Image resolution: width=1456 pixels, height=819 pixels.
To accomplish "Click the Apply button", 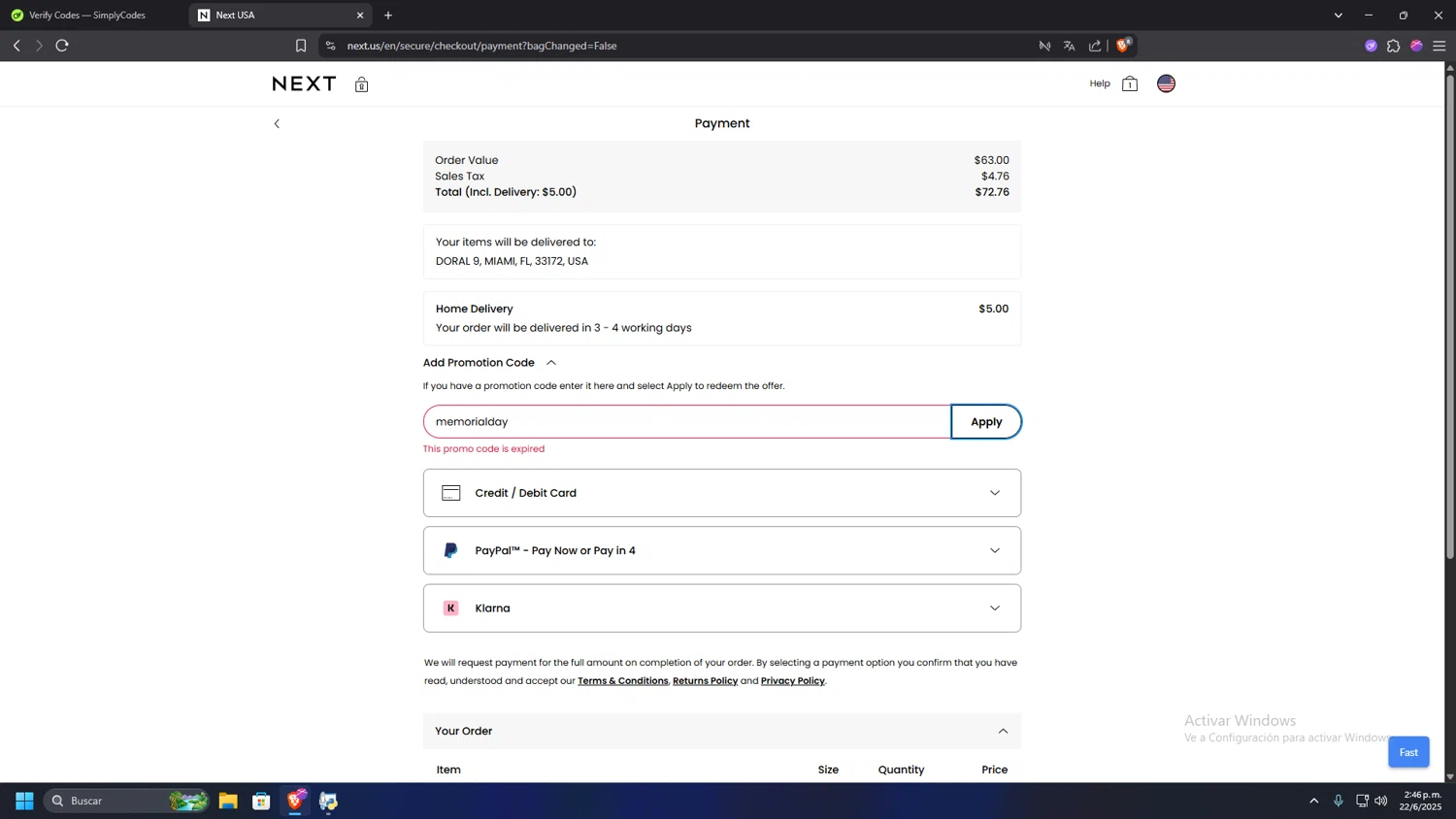I will click(x=986, y=422).
